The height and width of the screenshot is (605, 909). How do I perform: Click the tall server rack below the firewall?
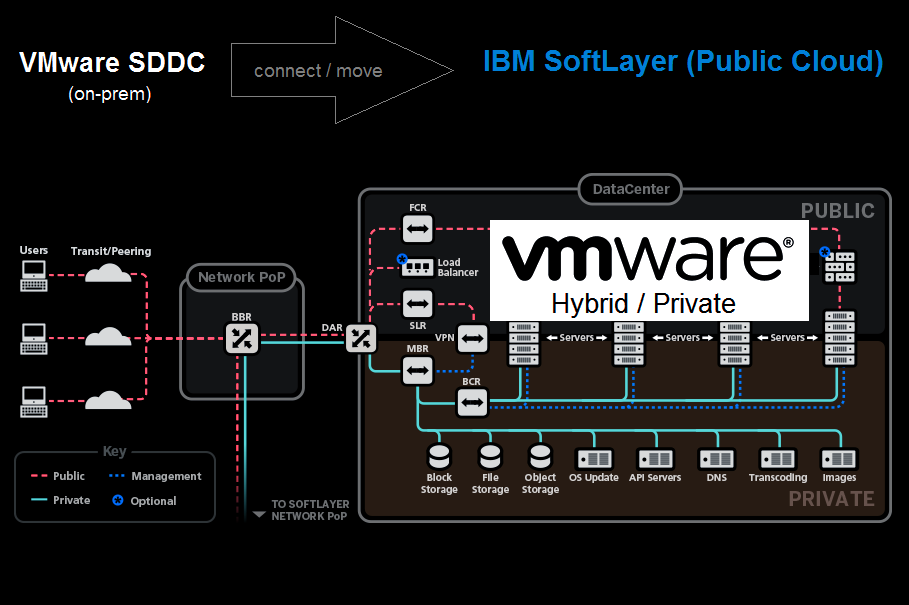pyautogui.click(x=839, y=338)
